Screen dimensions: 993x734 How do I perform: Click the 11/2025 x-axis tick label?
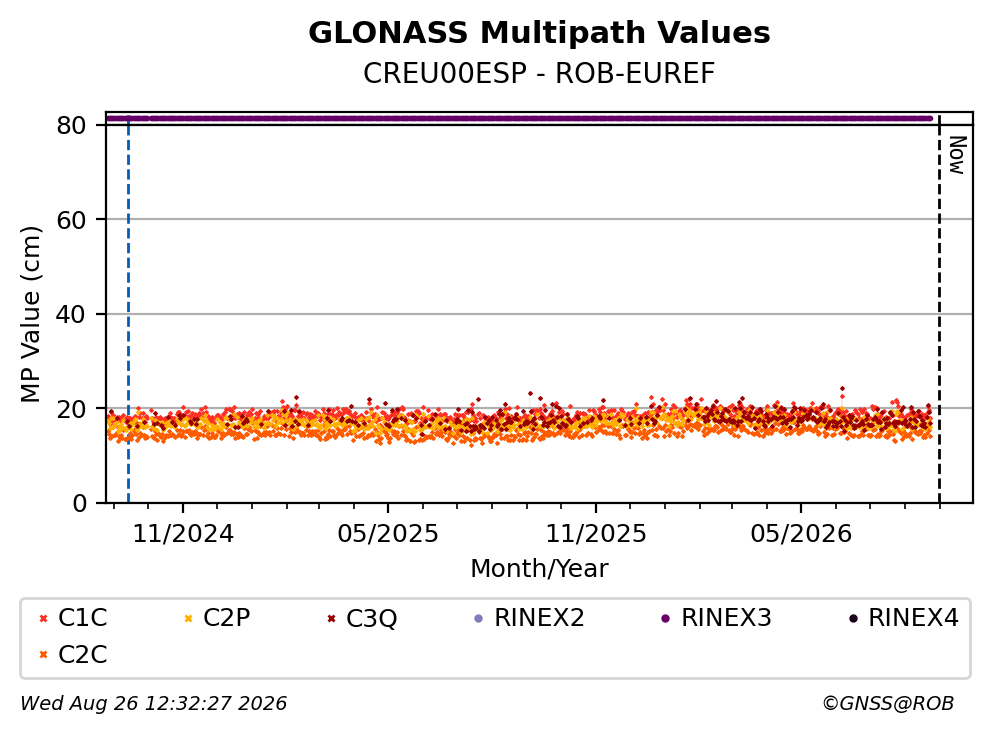click(596, 534)
